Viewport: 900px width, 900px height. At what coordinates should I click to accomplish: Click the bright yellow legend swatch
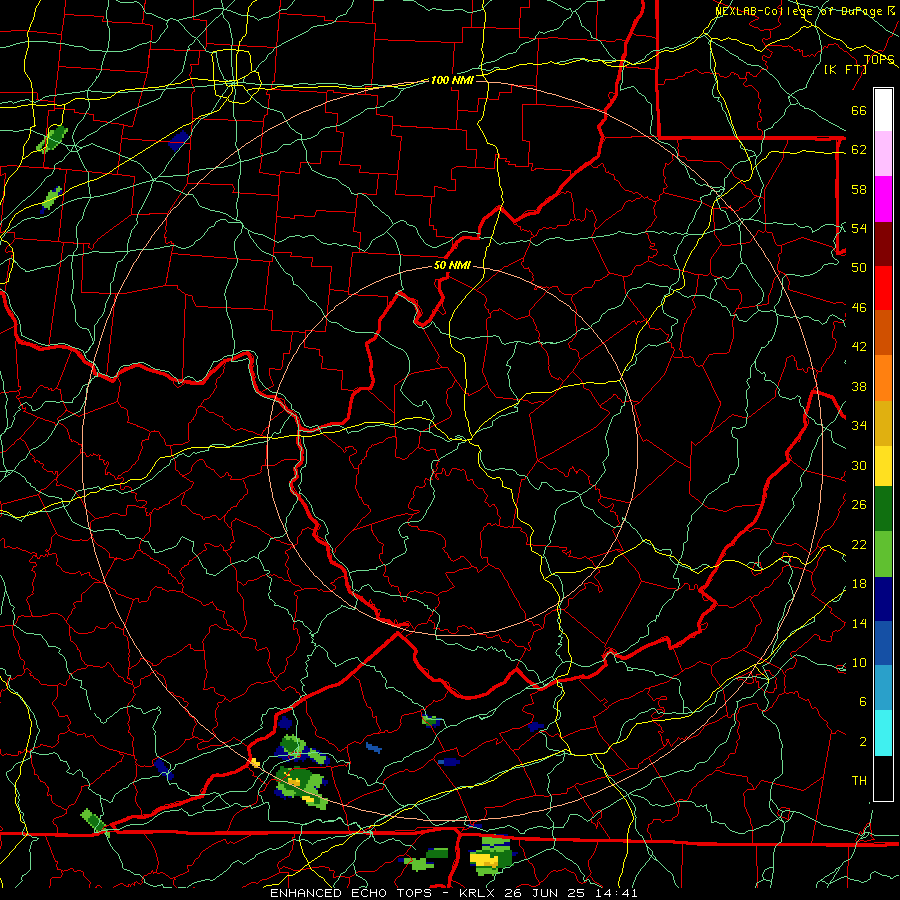883,466
